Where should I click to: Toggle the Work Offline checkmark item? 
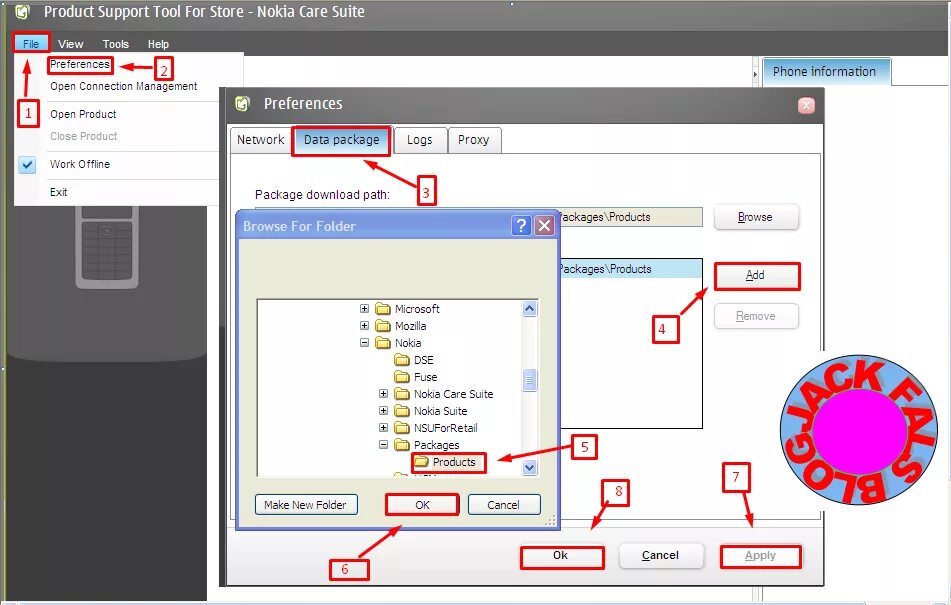[79, 164]
